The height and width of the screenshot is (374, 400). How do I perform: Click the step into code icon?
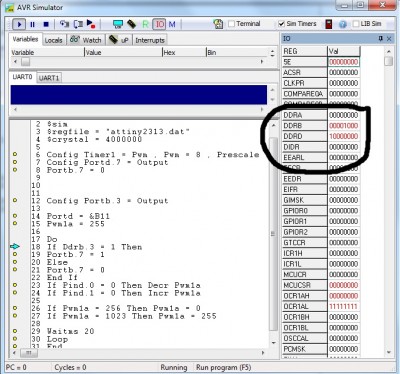[64, 24]
